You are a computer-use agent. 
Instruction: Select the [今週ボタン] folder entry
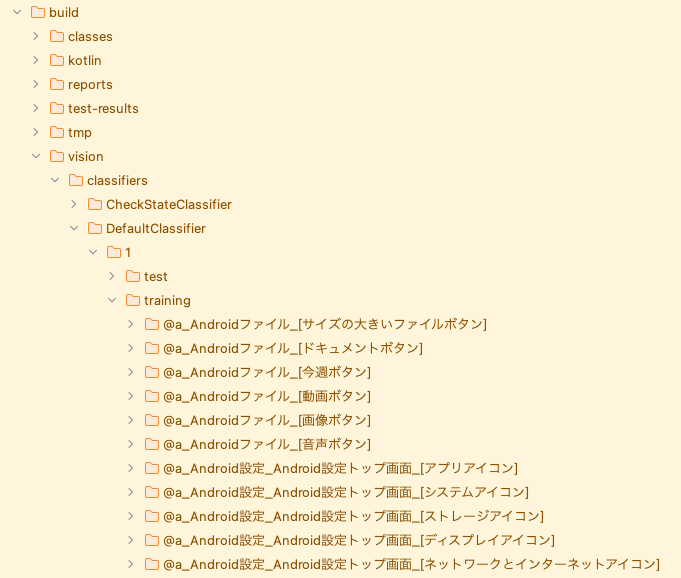pos(267,372)
